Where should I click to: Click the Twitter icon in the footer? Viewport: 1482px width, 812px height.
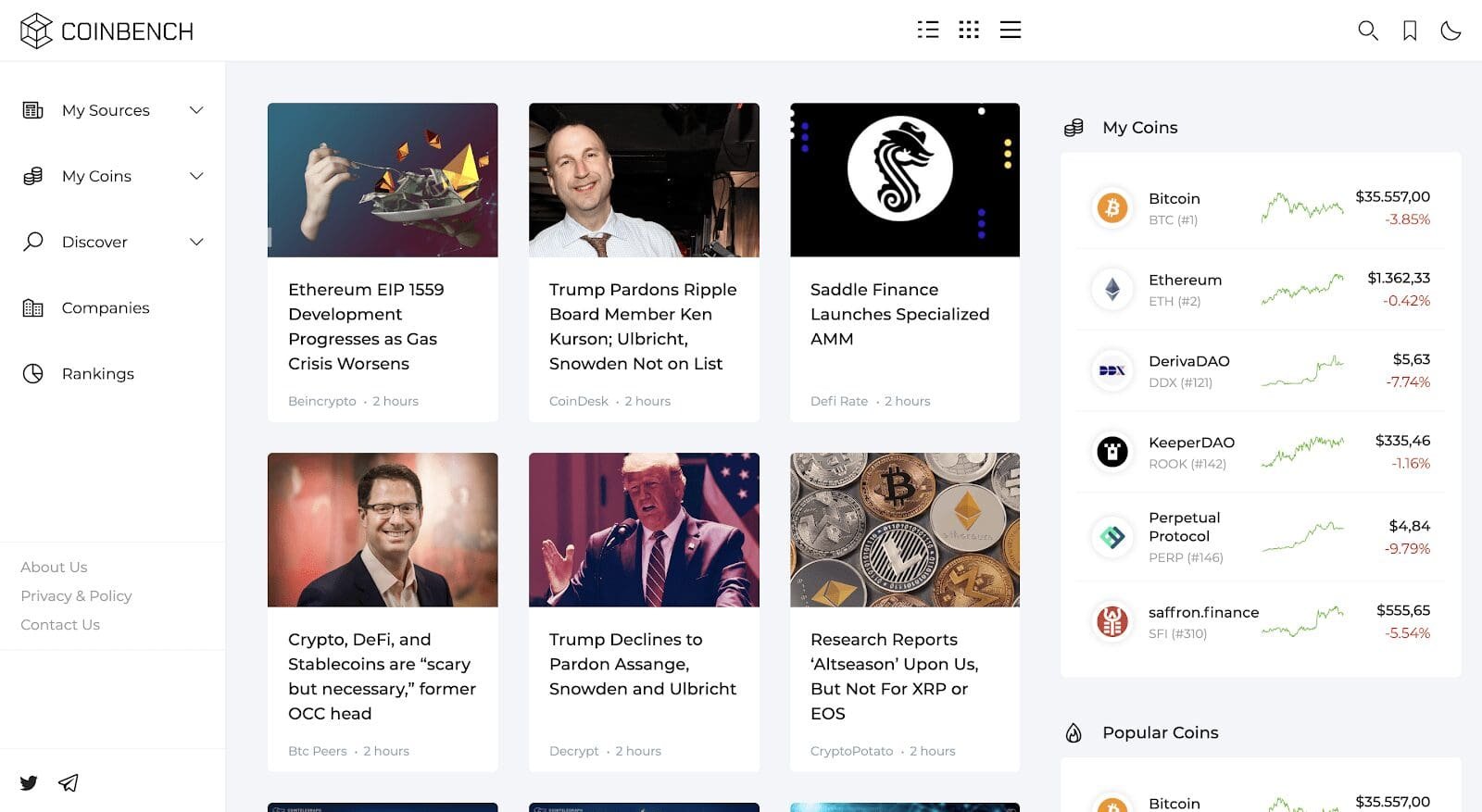coord(29,783)
